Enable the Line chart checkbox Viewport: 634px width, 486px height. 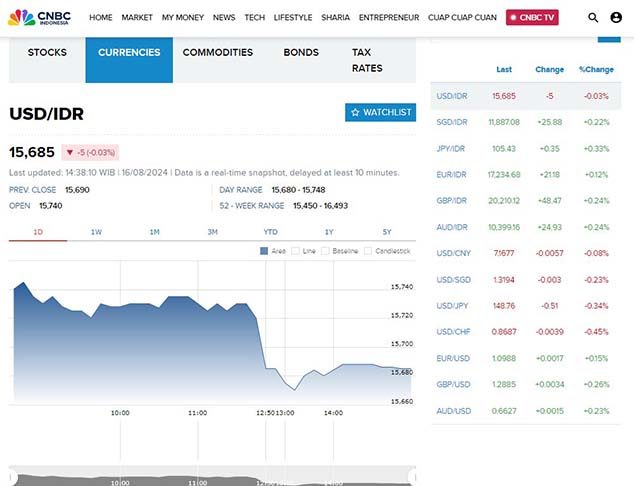point(295,251)
